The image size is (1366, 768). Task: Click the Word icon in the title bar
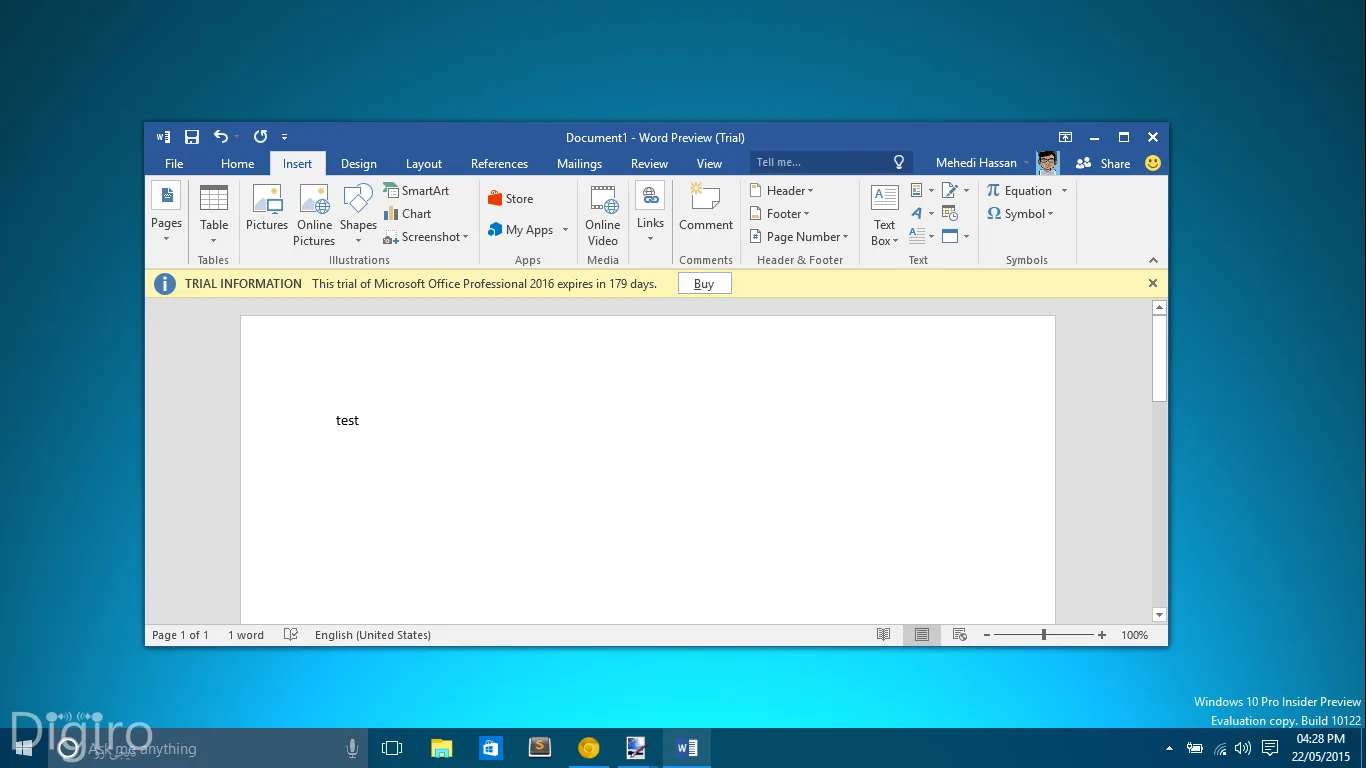pos(164,137)
